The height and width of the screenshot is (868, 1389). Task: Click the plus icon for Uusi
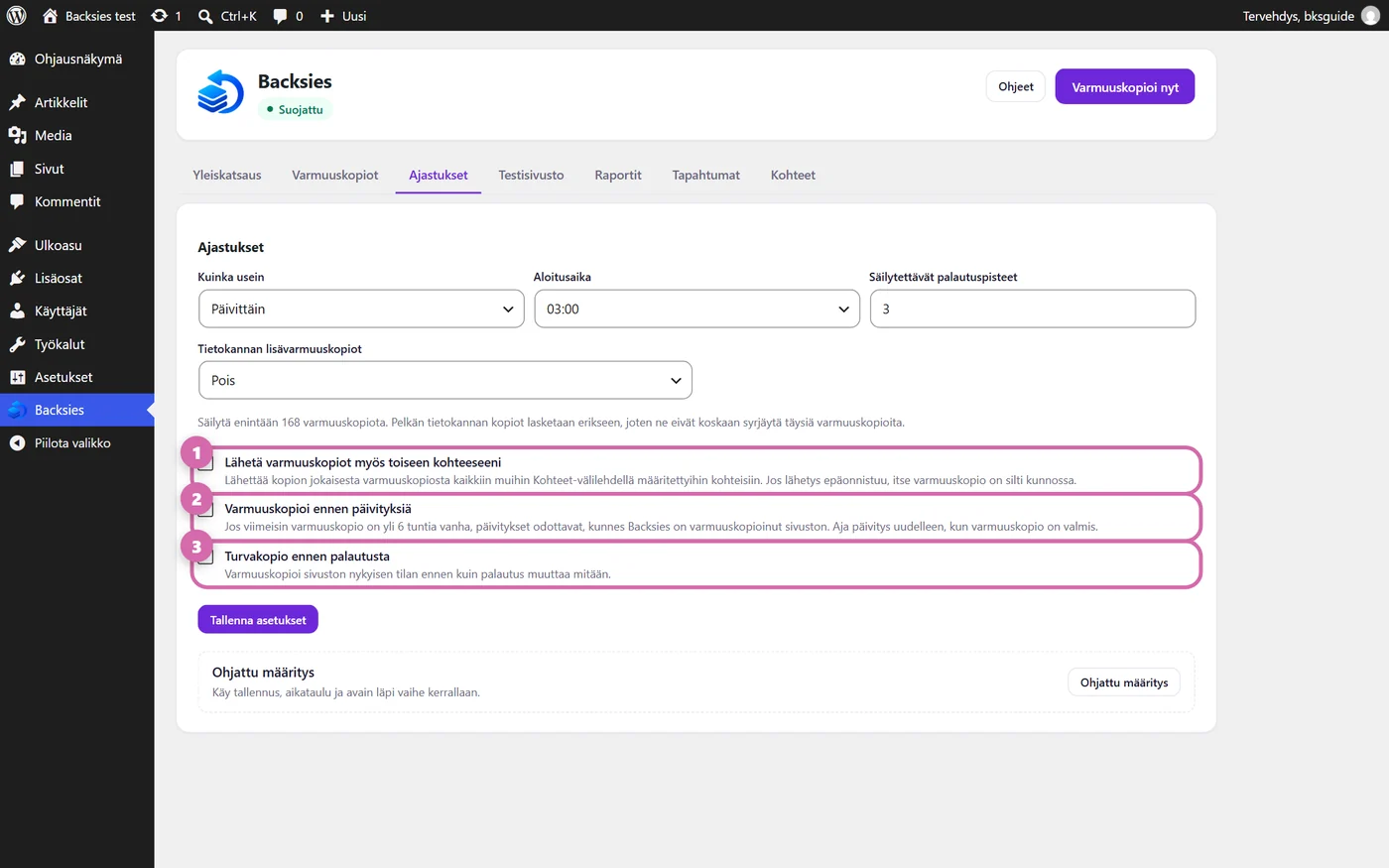tap(327, 16)
